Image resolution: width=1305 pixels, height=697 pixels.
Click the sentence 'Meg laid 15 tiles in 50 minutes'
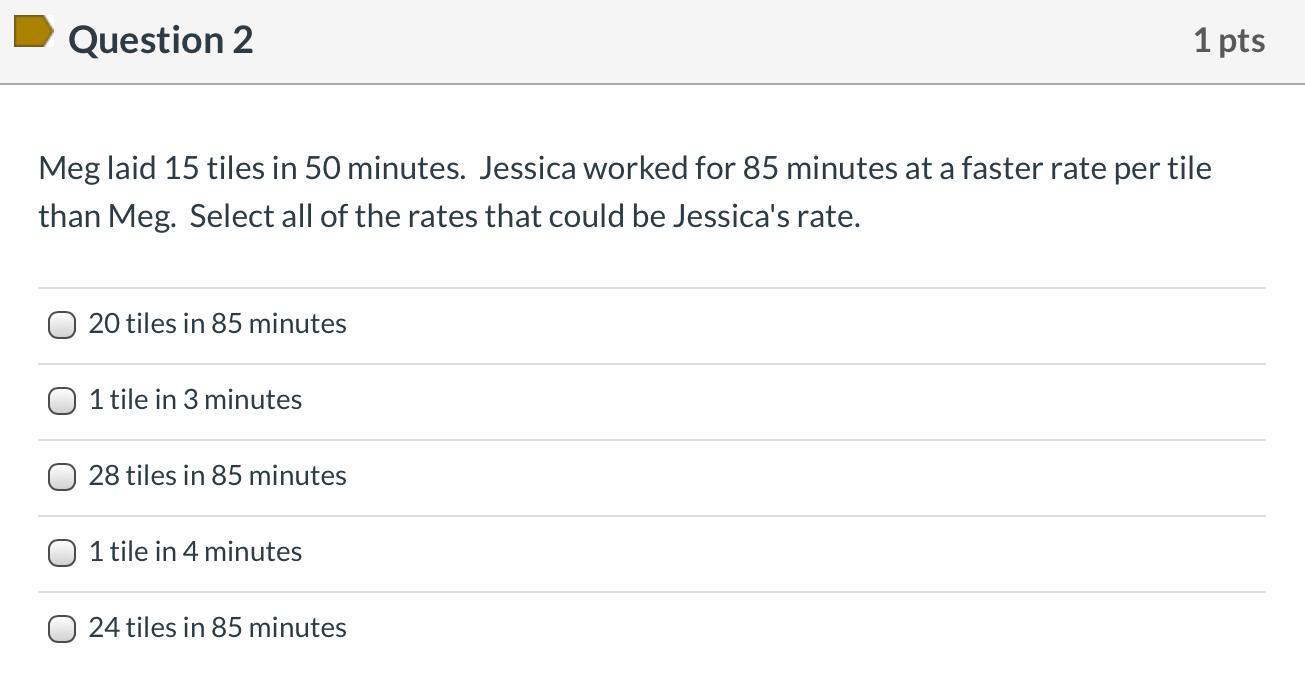pos(251,168)
